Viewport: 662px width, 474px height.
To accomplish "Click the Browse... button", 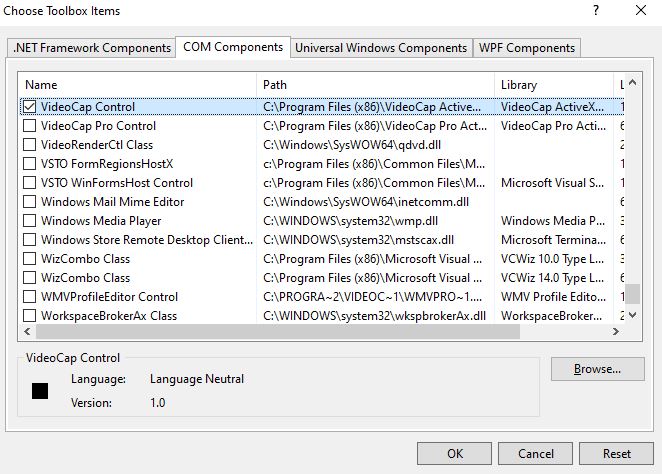I will pos(597,369).
